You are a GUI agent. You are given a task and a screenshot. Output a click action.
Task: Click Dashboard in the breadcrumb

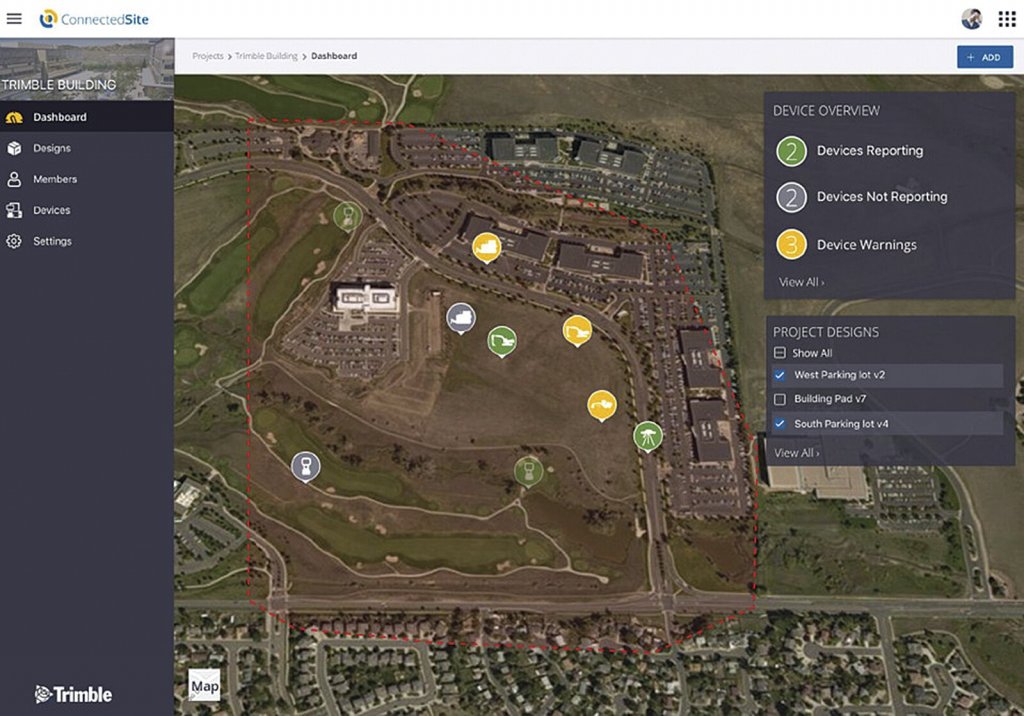334,56
